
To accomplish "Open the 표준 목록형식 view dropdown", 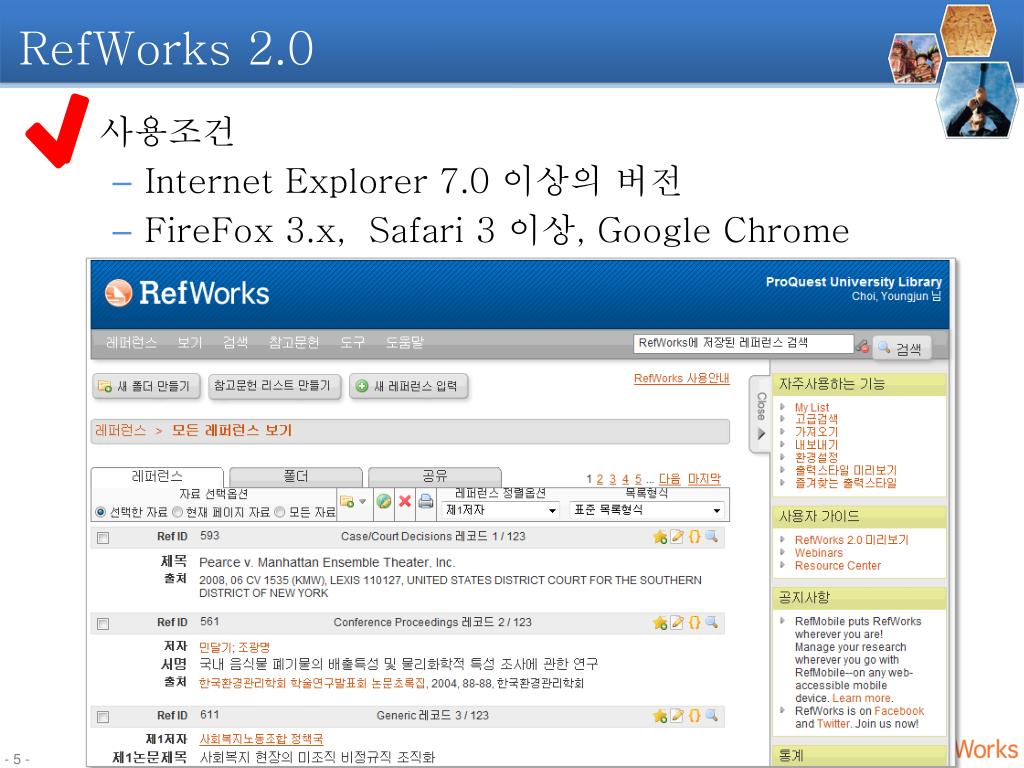I will (x=648, y=510).
